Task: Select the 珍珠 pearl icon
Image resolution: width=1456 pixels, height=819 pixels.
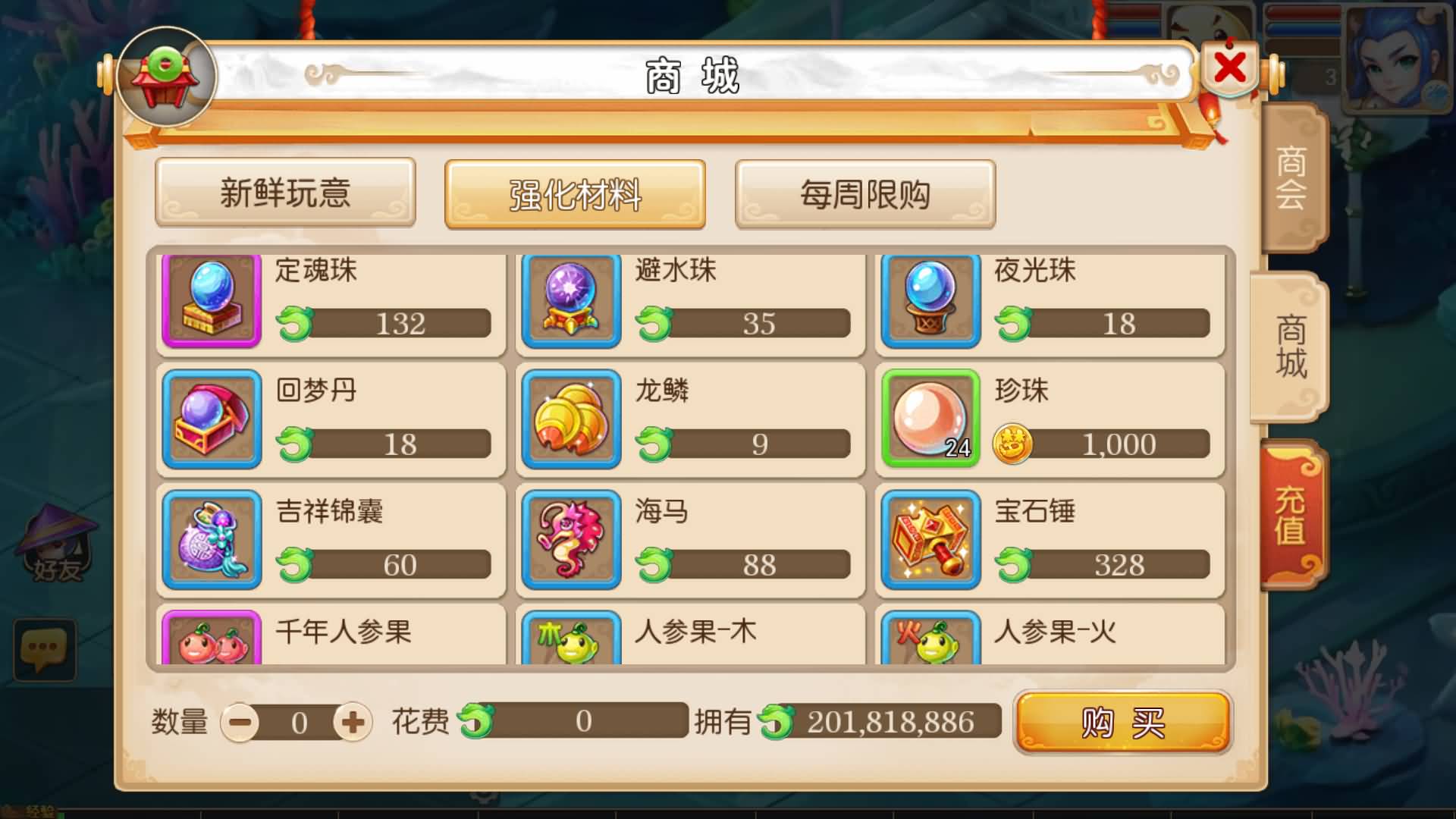Action: pos(930,419)
